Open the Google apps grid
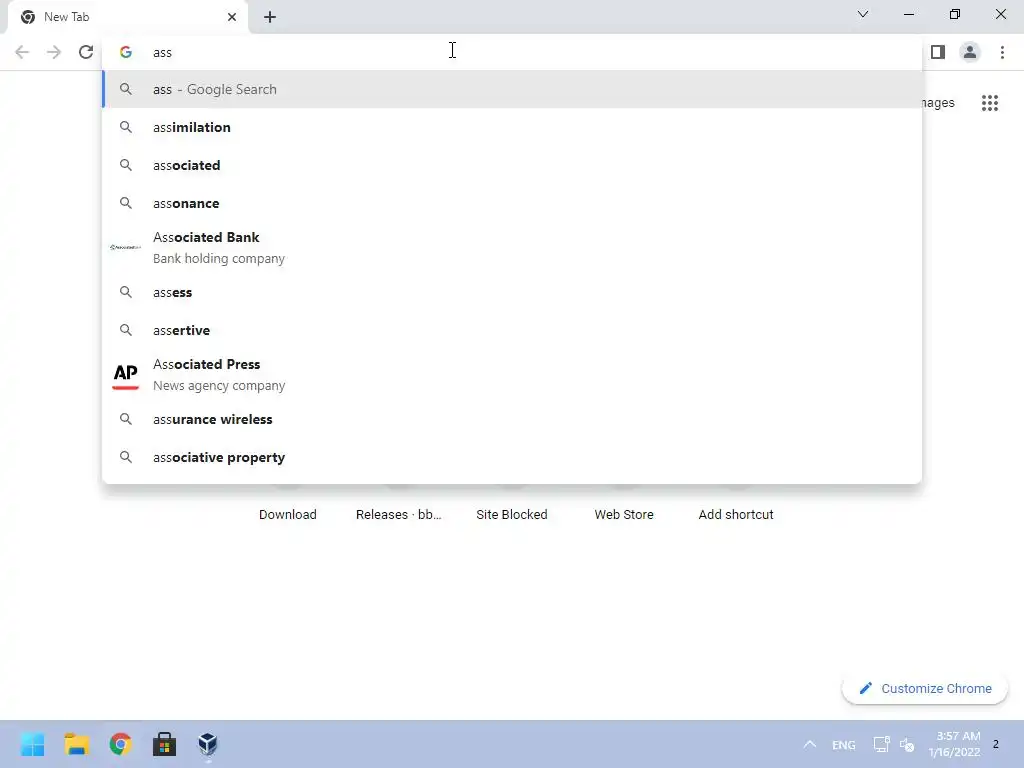Screen dimensions: 1024x768 [x=989, y=103]
